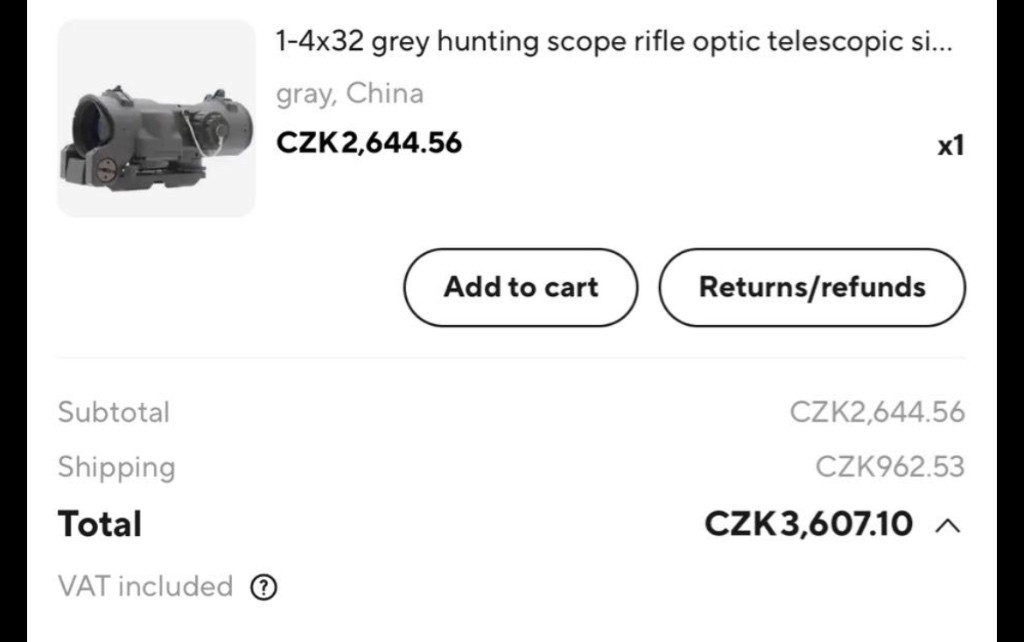This screenshot has height=642, width=1024.
Task: Open the Returns/refunds option
Action: [x=812, y=287]
